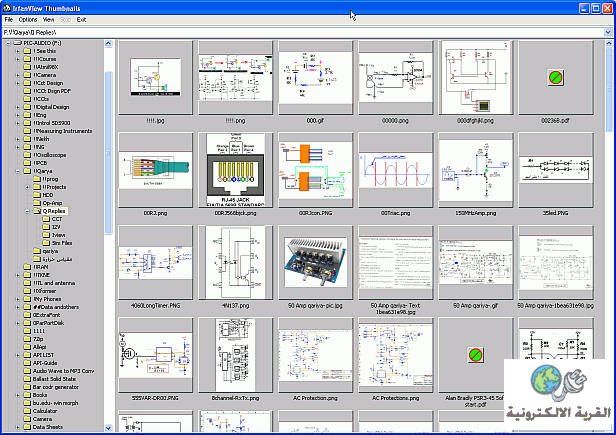616x435 pixels.
Task: Collapse the Q Replies folder
Action: [x=27, y=211]
